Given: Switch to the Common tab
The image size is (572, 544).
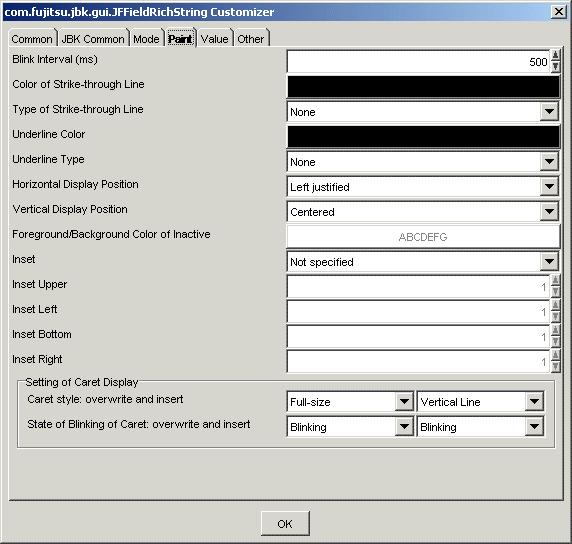Looking at the screenshot, I should click(32, 38).
